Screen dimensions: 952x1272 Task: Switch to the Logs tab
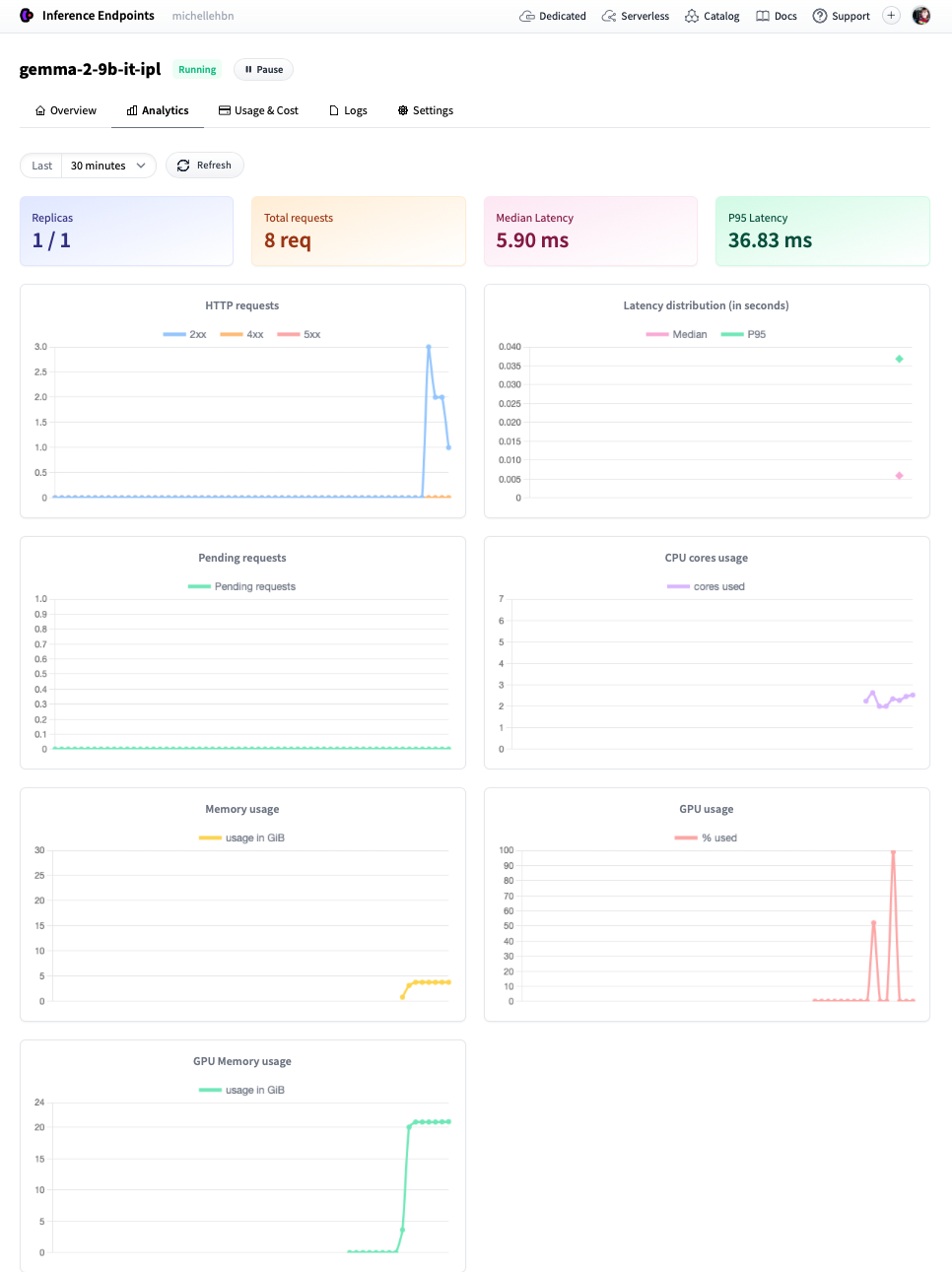coord(348,110)
